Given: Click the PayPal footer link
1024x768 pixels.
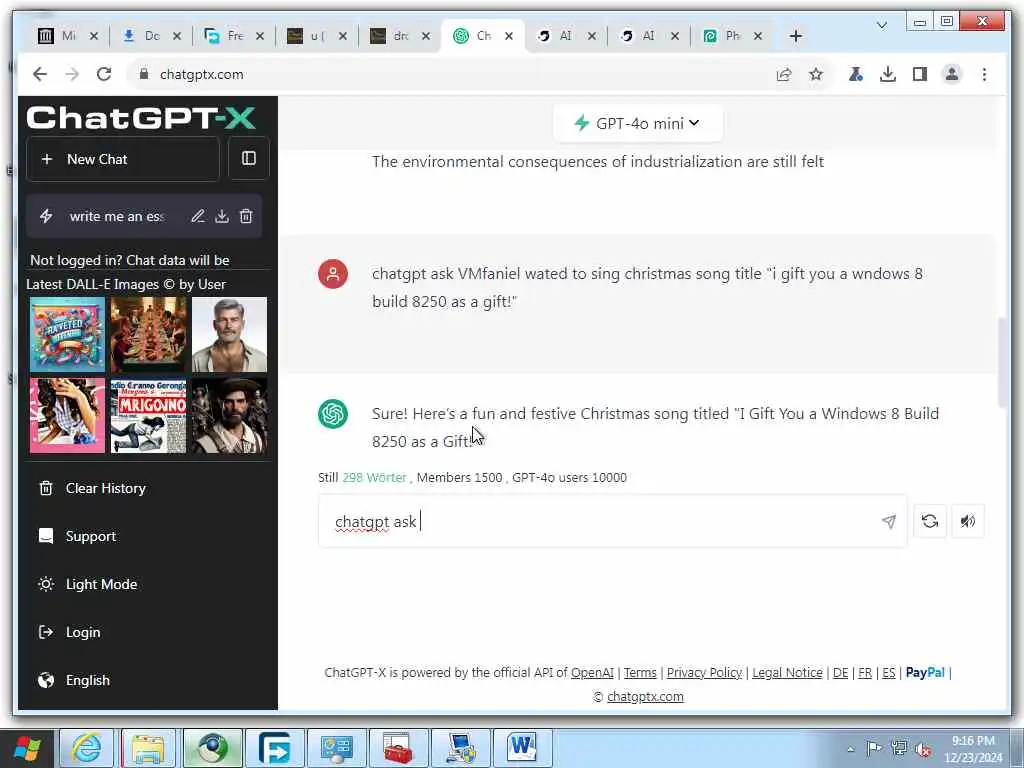Looking at the screenshot, I should (925, 673).
